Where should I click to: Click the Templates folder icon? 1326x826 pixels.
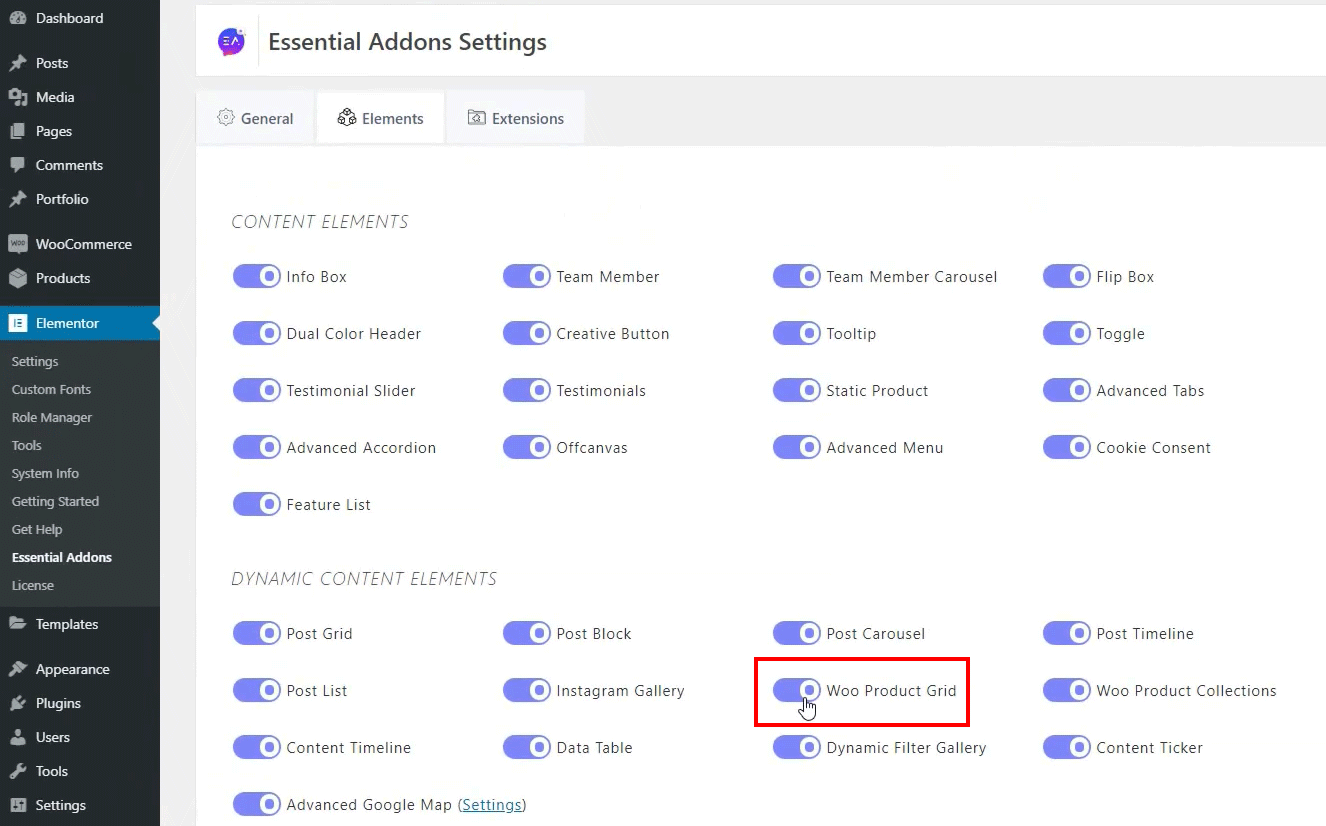(x=18, y=624)
